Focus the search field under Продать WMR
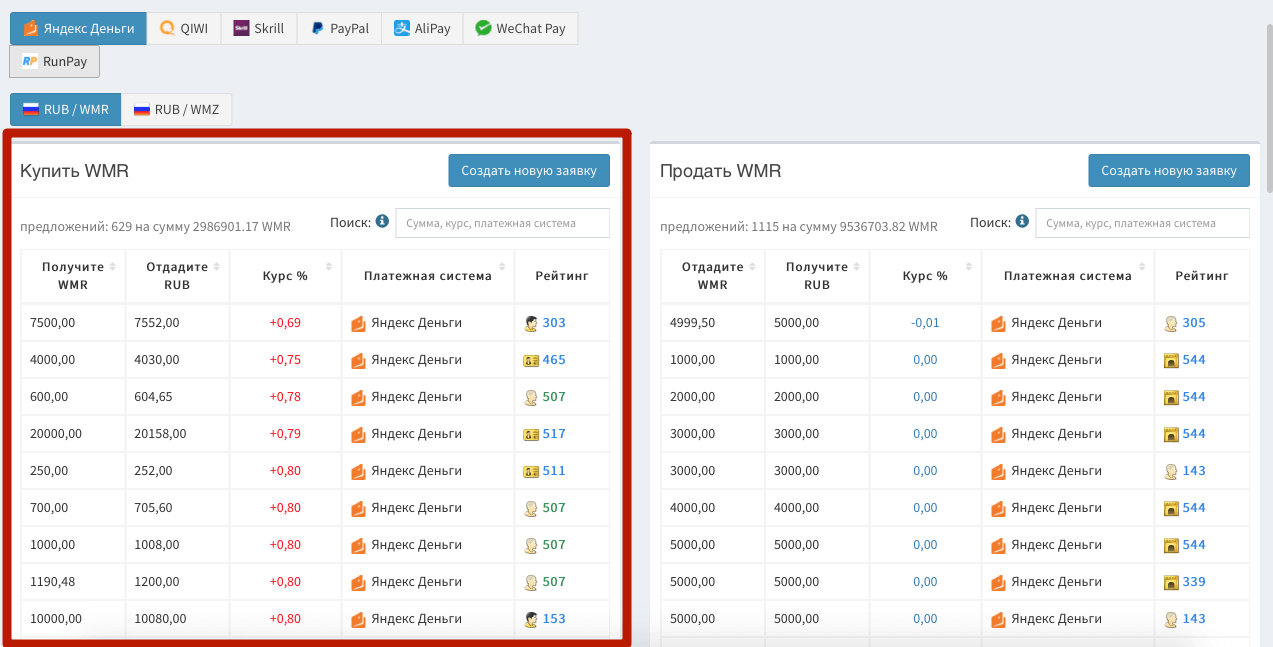Screen dimensions: 1273x647 [1142, 223]
